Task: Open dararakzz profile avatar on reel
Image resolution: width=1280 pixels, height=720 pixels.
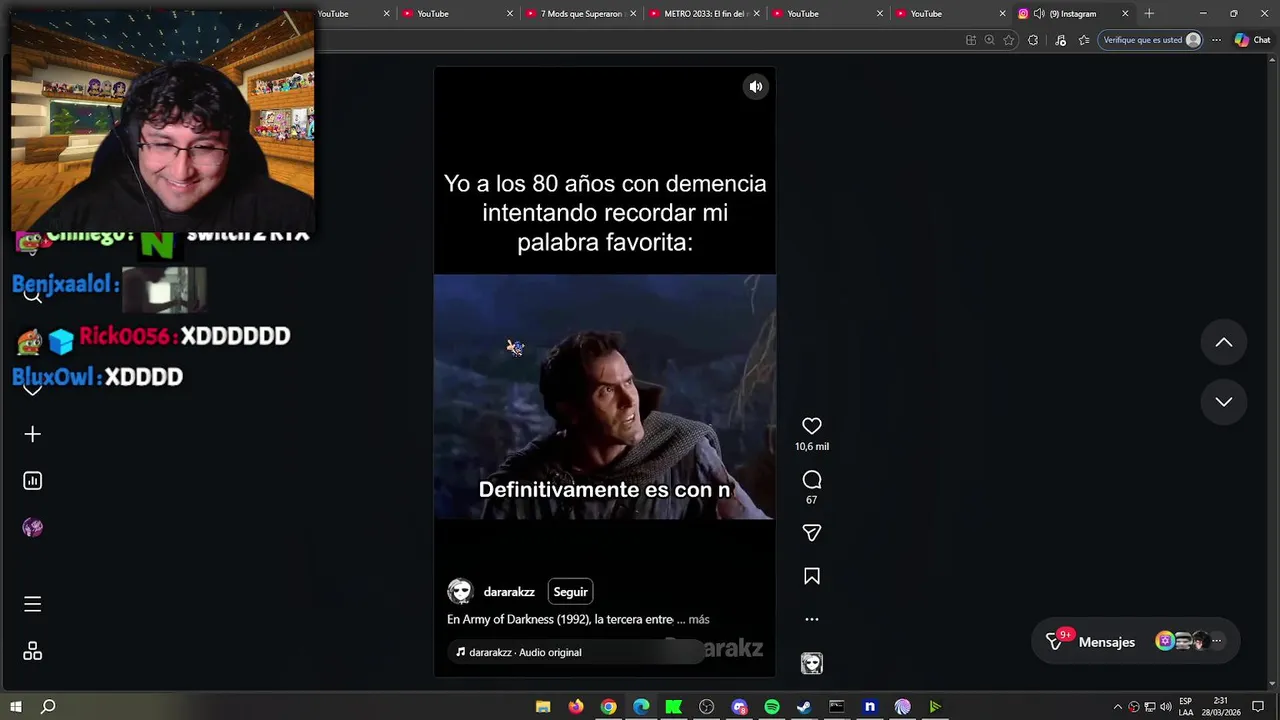Action: point(460,592)
